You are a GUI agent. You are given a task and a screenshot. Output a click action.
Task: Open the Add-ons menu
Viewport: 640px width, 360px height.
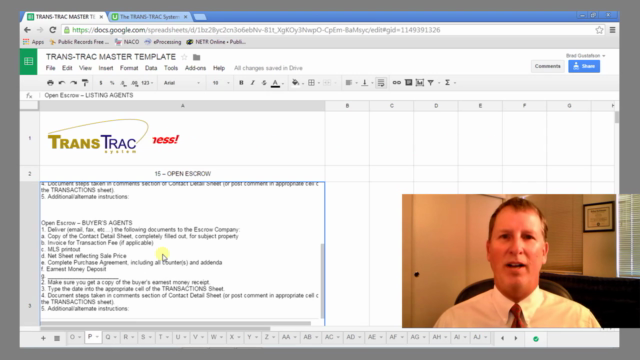click(x=196, y=68)
